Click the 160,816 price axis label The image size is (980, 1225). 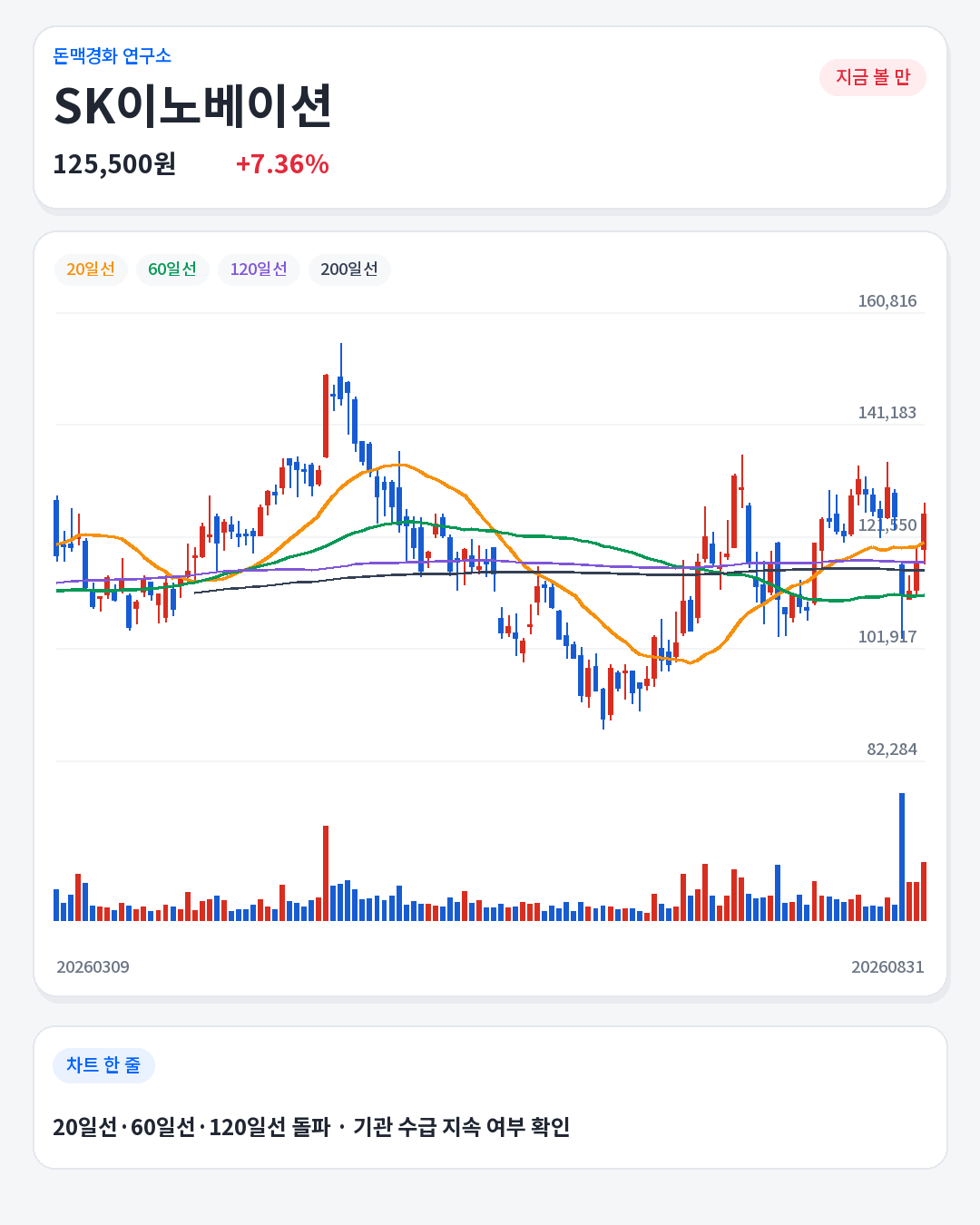887,301
